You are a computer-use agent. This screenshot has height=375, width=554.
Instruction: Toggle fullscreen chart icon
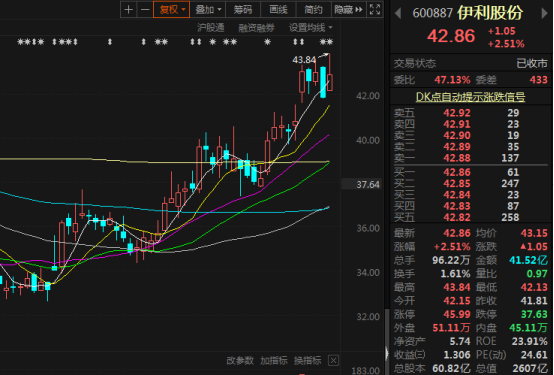(375, 10)
